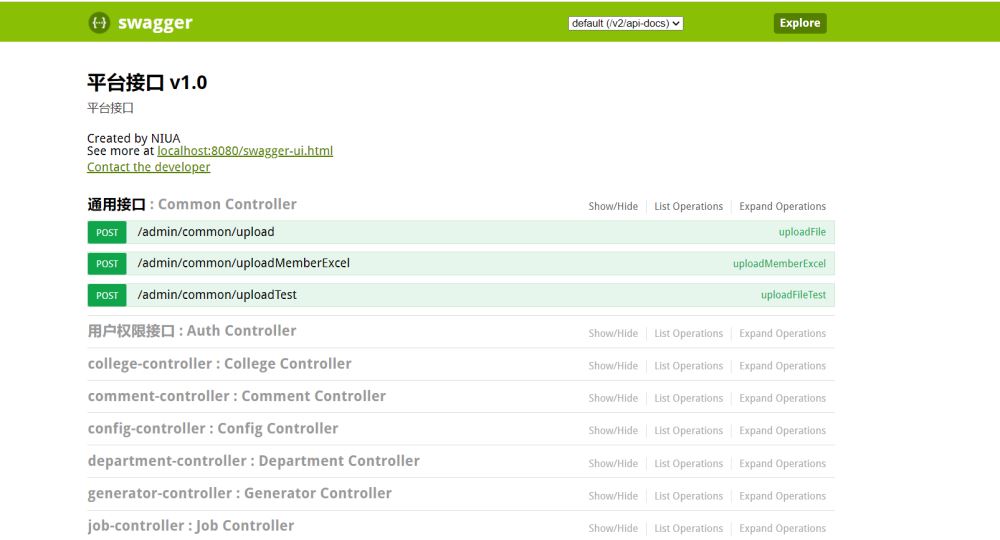Collapse the 通用接口 Common Controller heading

tap(192, 205)
